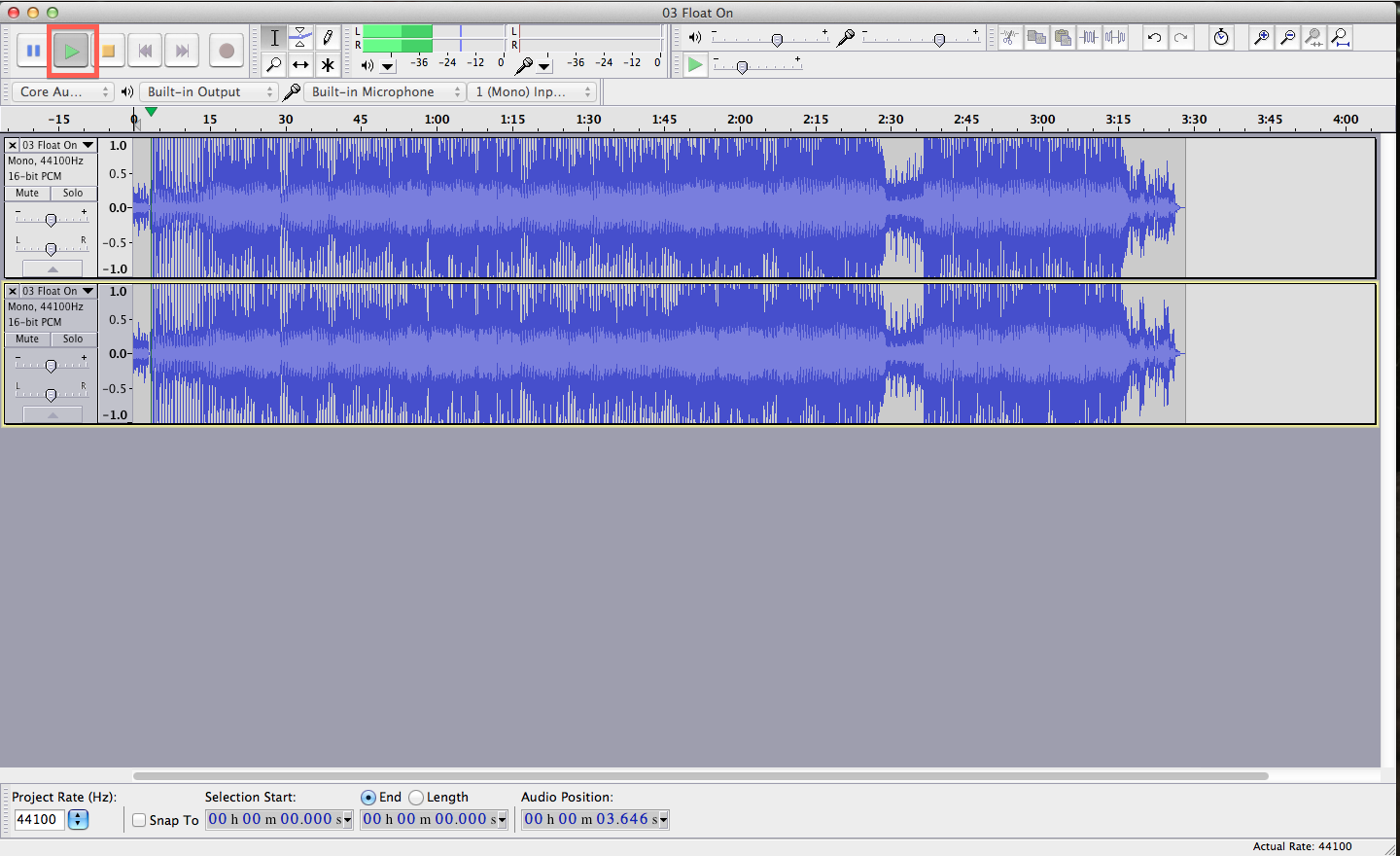Viewport: 1400px width, 856px height.
Task: Select the Envelope tool
Action: [x=300, y=38]
